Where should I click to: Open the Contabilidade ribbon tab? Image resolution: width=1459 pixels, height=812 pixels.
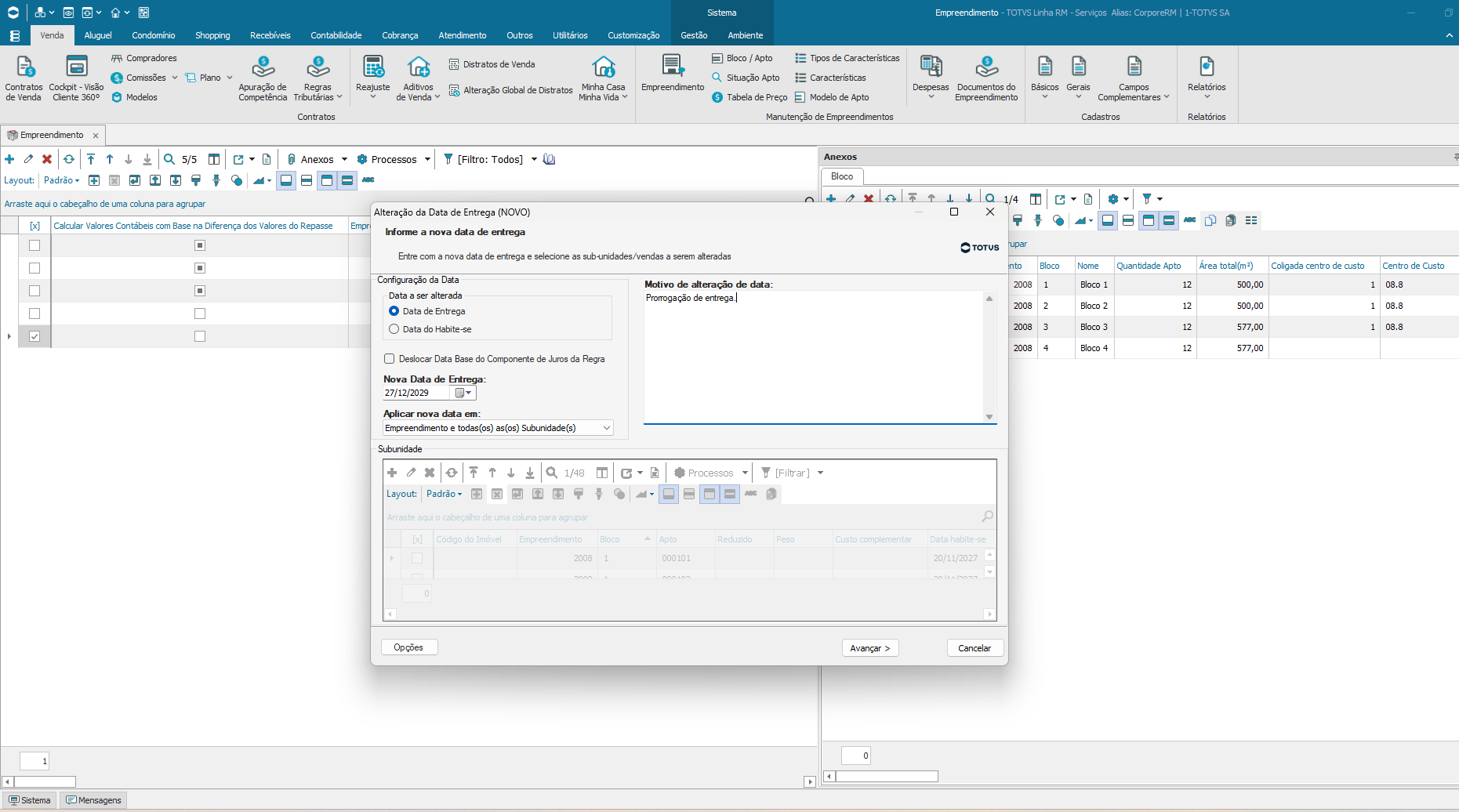coord(336,35)
